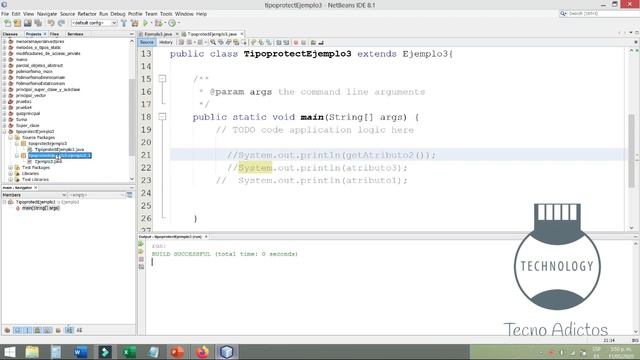This screenshot has height=360, width=640.
Task: Close the TipoprotectEjemplo3.java tab
Action: coord(242,34)
